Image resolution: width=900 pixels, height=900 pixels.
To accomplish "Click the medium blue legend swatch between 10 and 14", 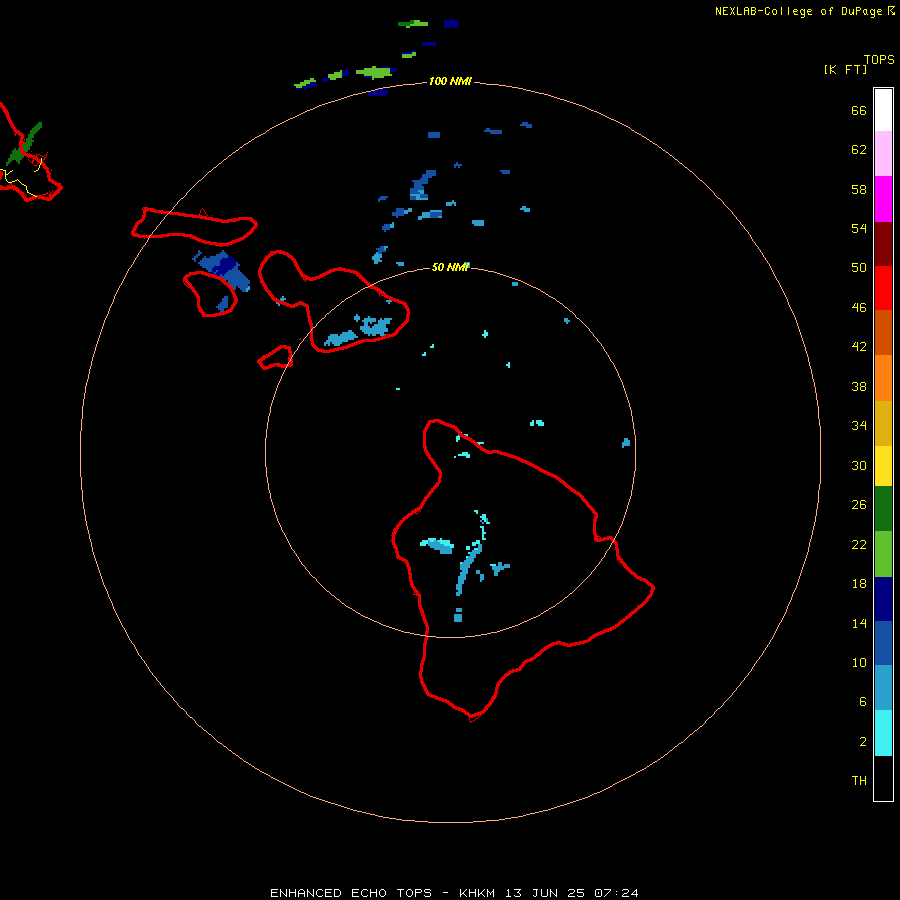I will (x=883, y=643).
